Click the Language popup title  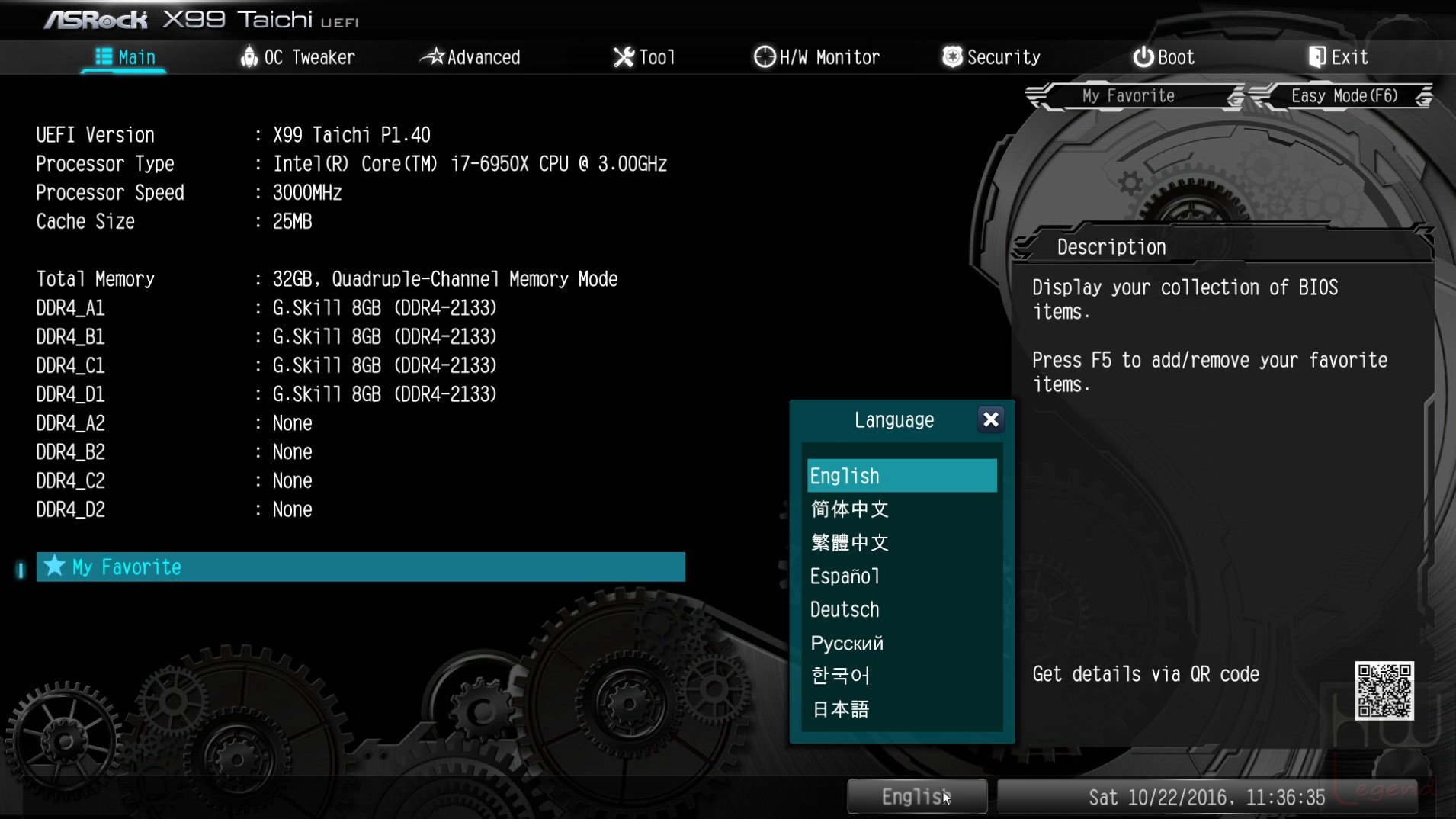pos(893,420)
